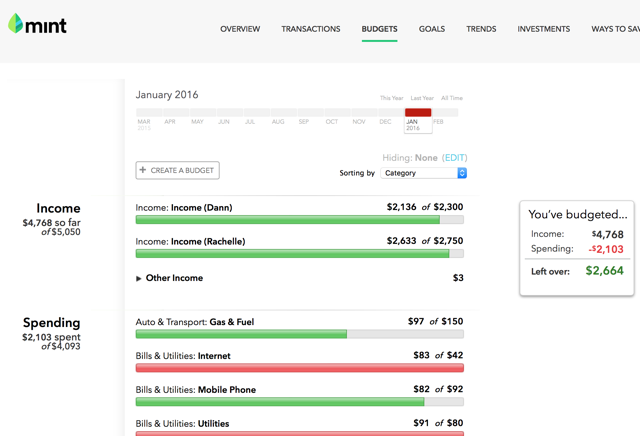Expand the Other Income row triangle

click(138, 278)
